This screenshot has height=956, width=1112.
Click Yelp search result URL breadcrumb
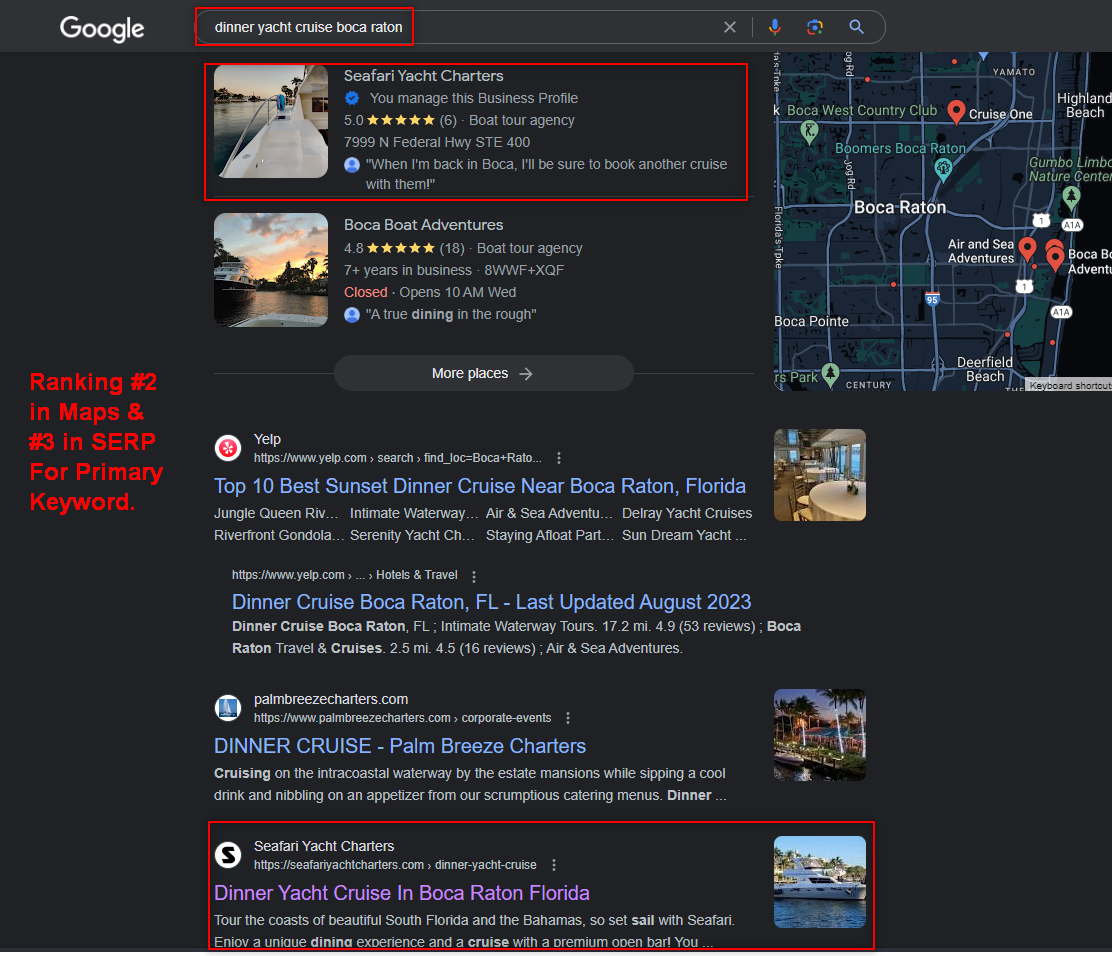click(x=398, y=458)
